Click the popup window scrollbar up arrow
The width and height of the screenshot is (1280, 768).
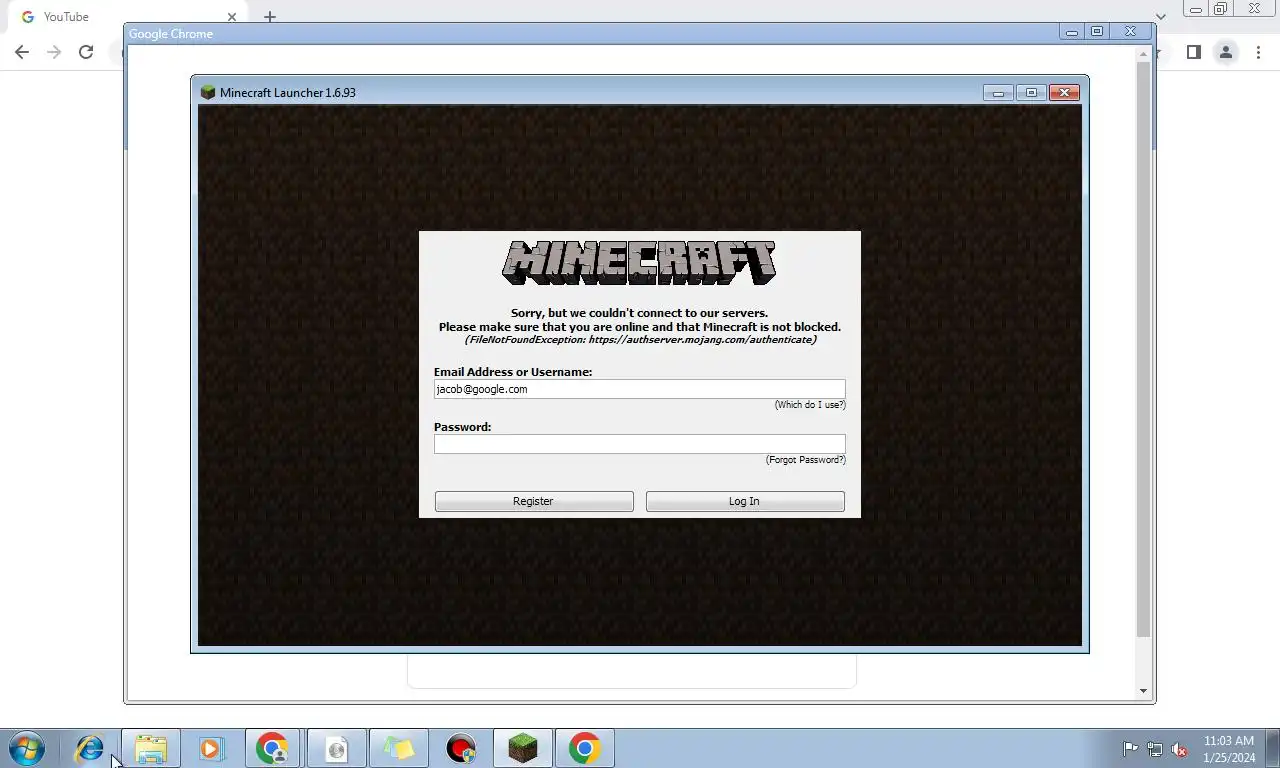click(1144, 53)
